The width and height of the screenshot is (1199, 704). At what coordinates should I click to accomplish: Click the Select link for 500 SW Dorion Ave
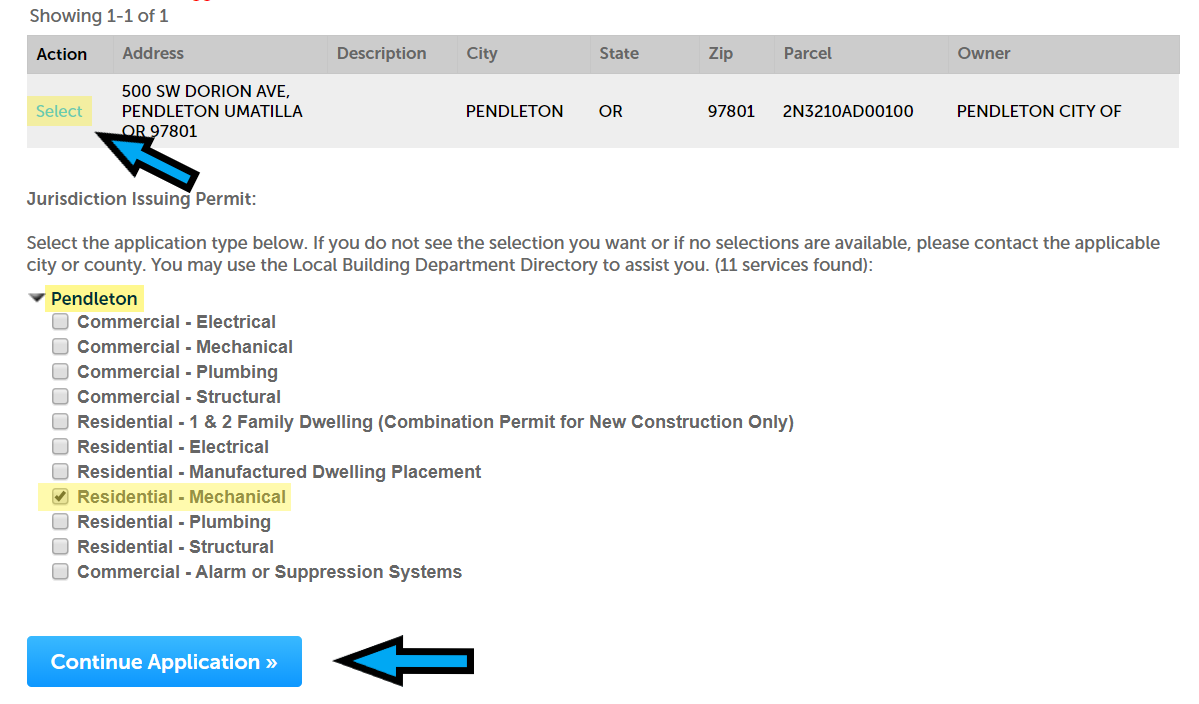59,111
